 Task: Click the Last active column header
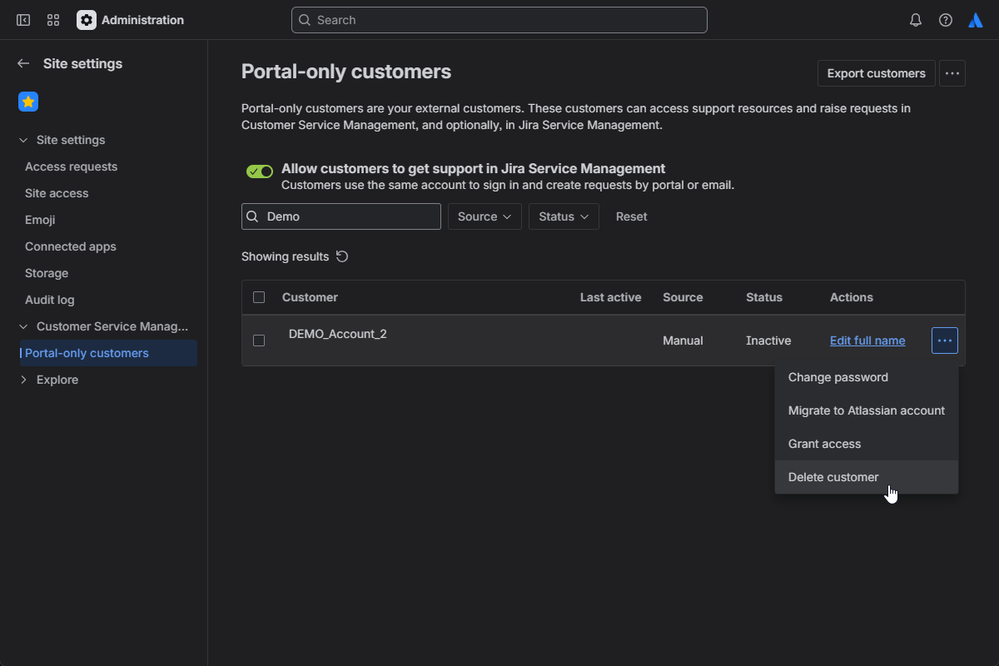pyautogui.click(x=610, y=298)
